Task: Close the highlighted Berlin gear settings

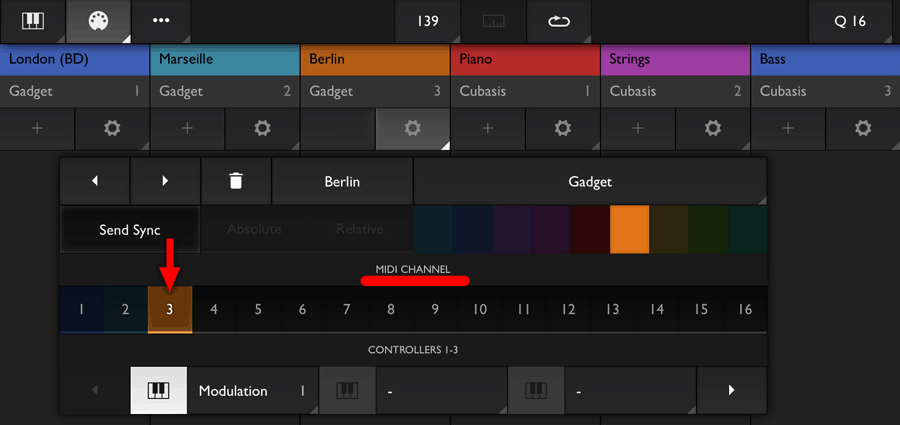Action: (x=412, y=129)
